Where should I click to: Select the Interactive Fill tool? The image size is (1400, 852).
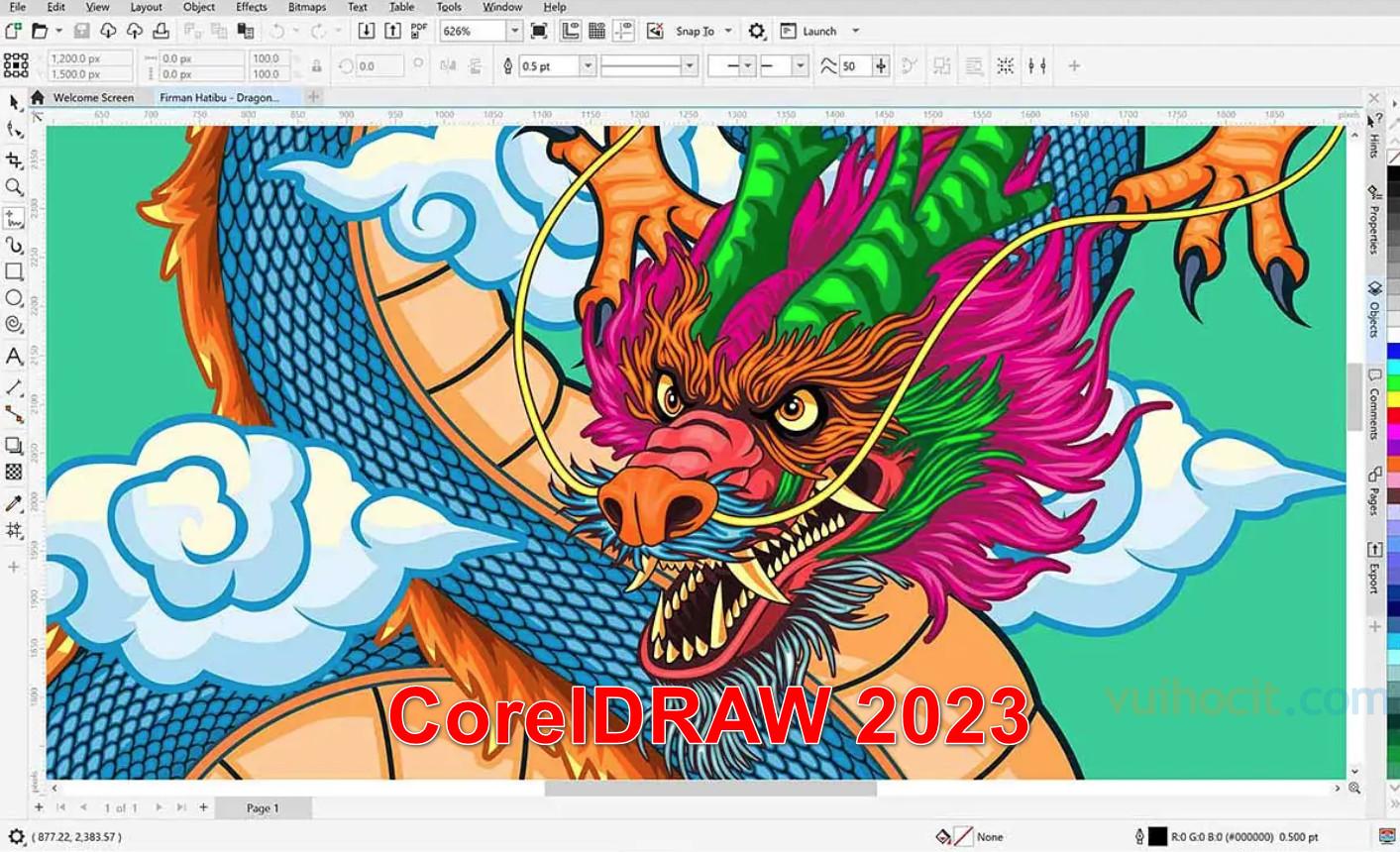click(14, 531)
